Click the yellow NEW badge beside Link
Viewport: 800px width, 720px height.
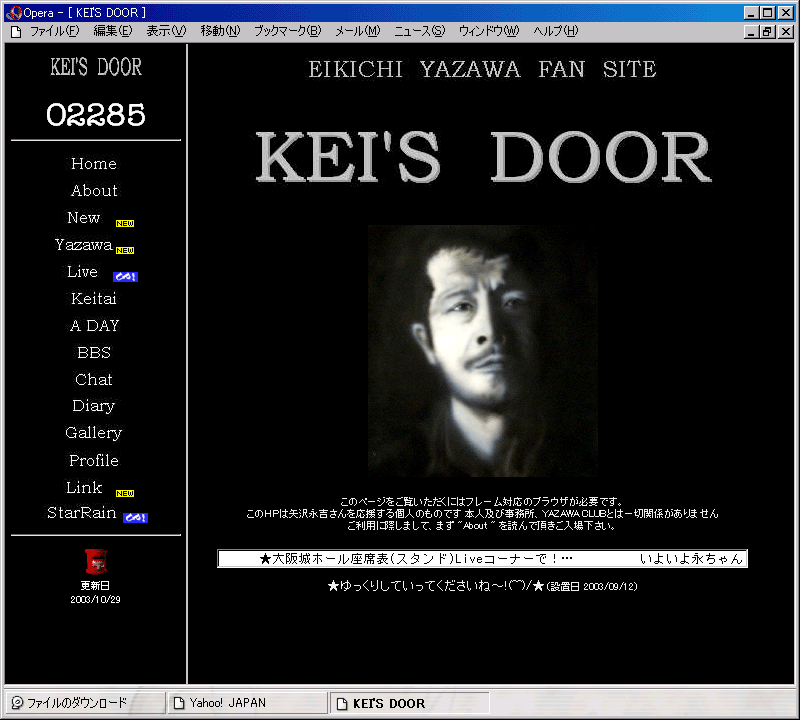point(124,493)
